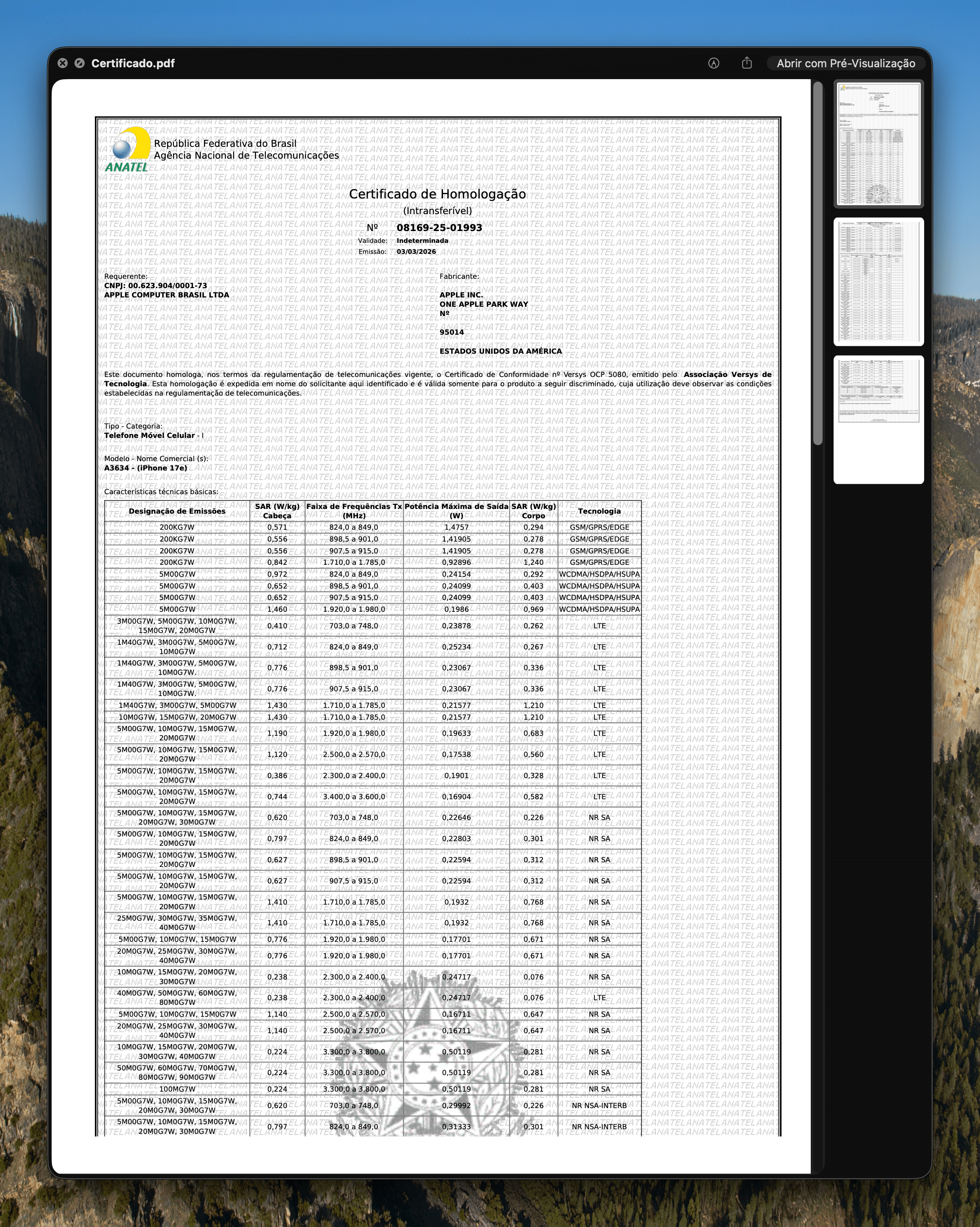Select the second page thumbnail
Viewport: 980px width, 1227px height.
[879, 282]
